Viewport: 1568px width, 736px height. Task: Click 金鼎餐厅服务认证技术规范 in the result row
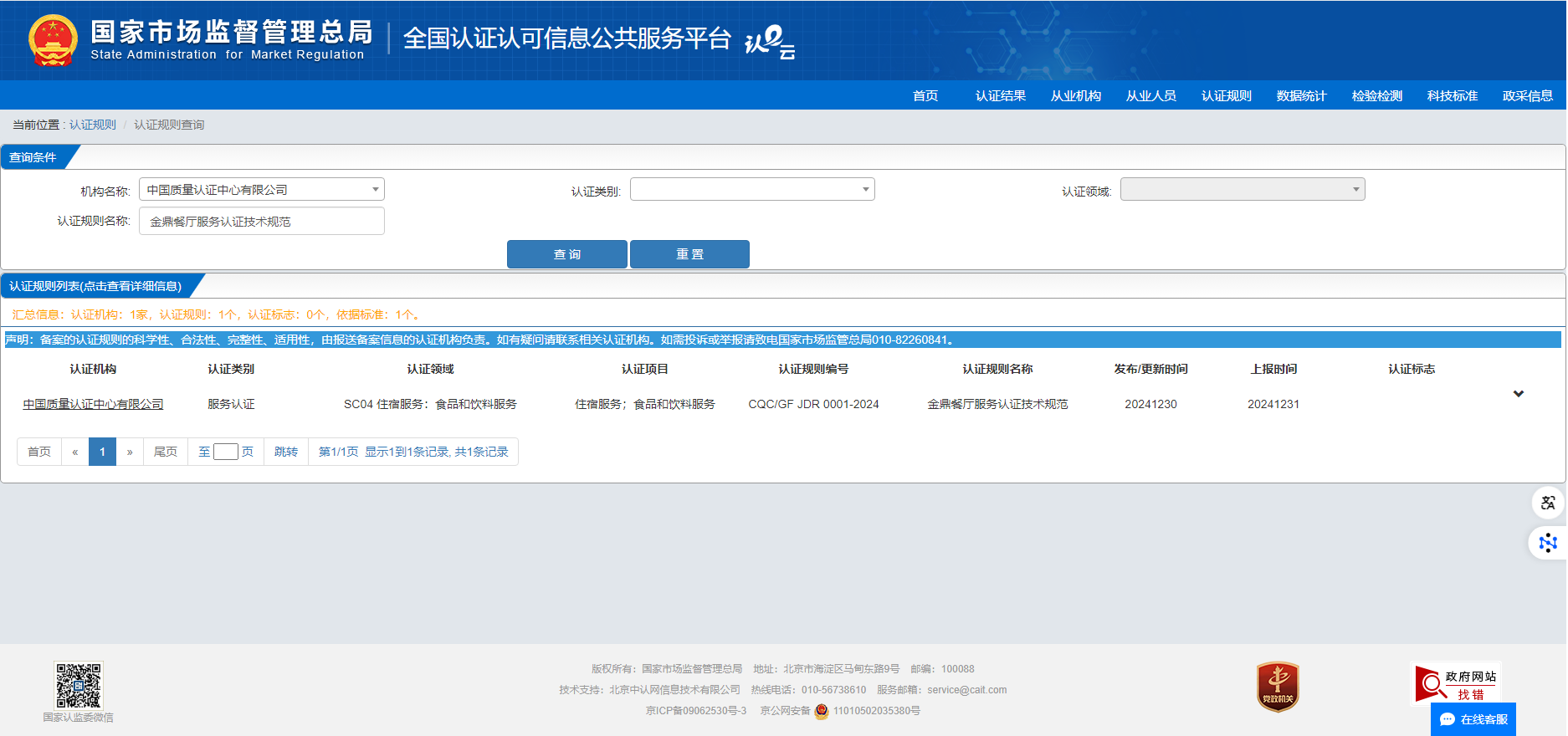[x=997, y=404]
